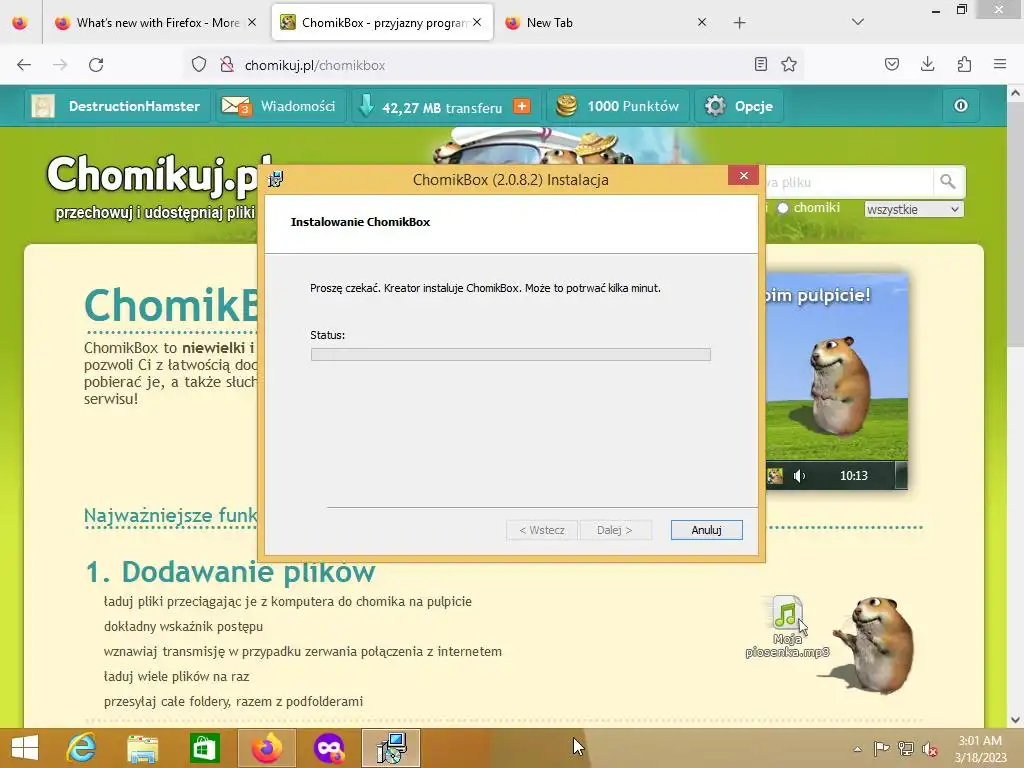Viewport: 1024px width, 768px height.
Task: Click the page scrollbar up arrow
Action: click(x=1016, y=93)
